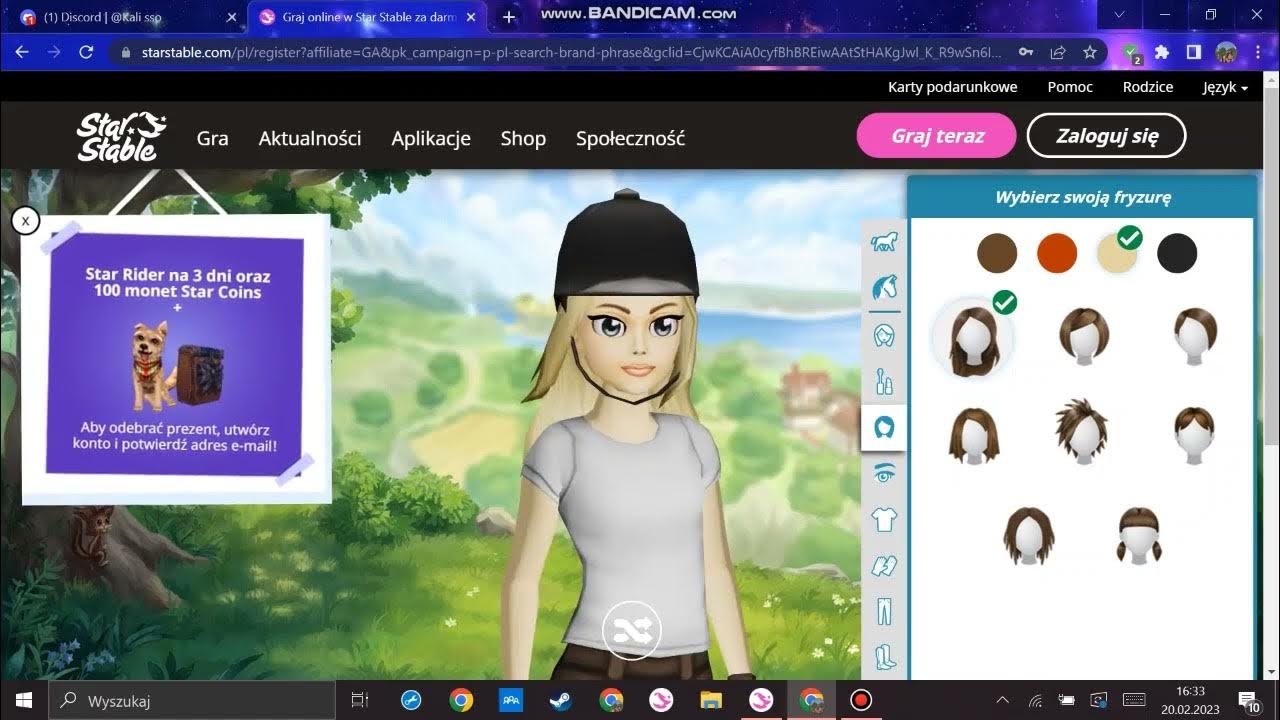Pick the black hair color
1280x720 pixels.
click(x=1177, y=254)
